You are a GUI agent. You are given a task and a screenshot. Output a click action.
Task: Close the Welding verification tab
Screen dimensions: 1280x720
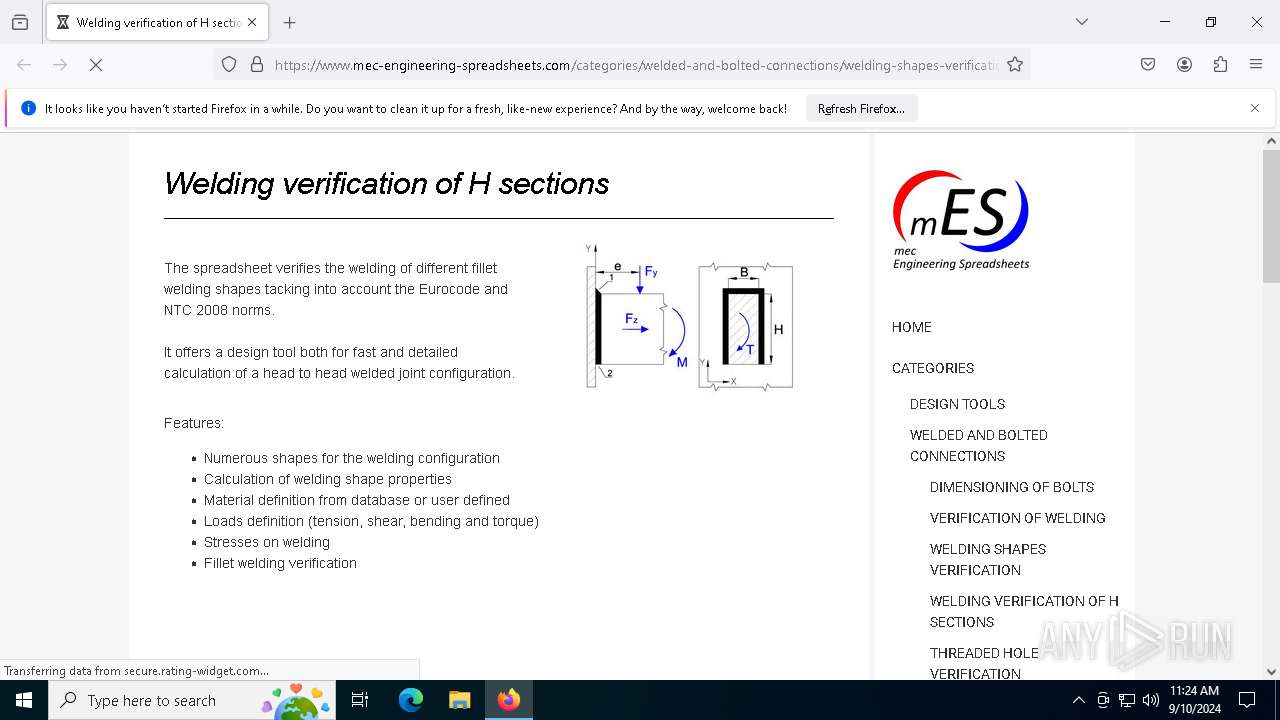[252, 22]
